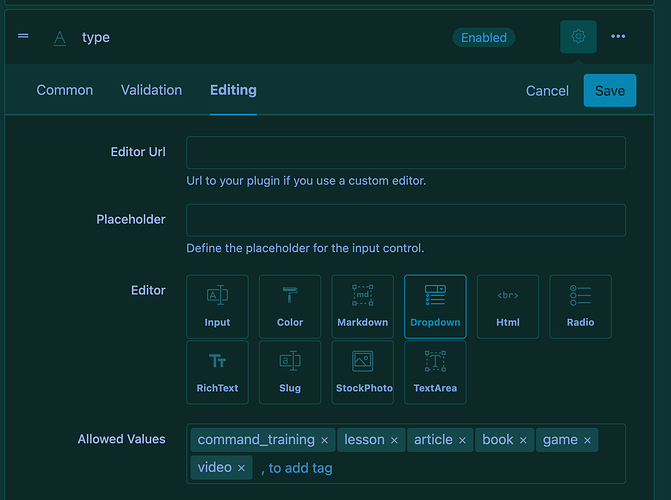671x500 pixels.
Task: Choose the StockPhoto editor option
Action: (x=362, y=372)
